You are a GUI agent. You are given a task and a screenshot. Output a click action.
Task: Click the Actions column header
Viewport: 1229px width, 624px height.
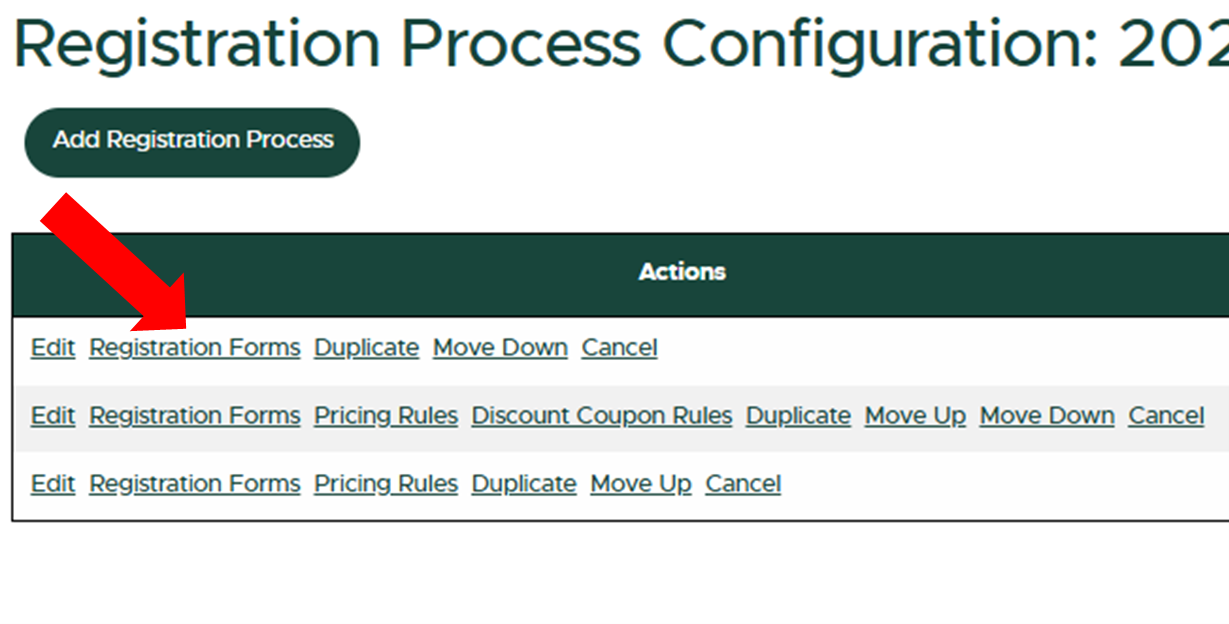[682, 271]
